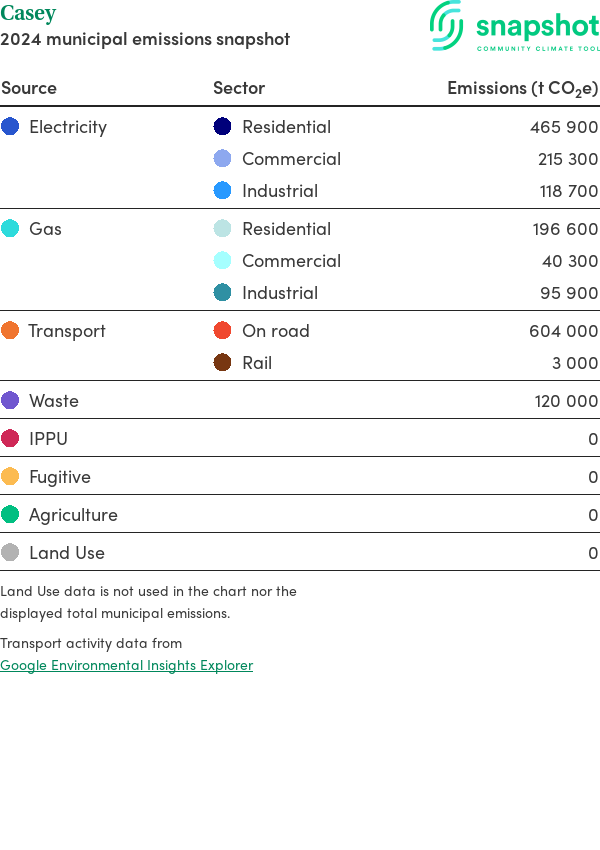Screen dimensions: 600x850
Task: Open Google Environmental Insights Explorer link
Action: pos(126,665)
